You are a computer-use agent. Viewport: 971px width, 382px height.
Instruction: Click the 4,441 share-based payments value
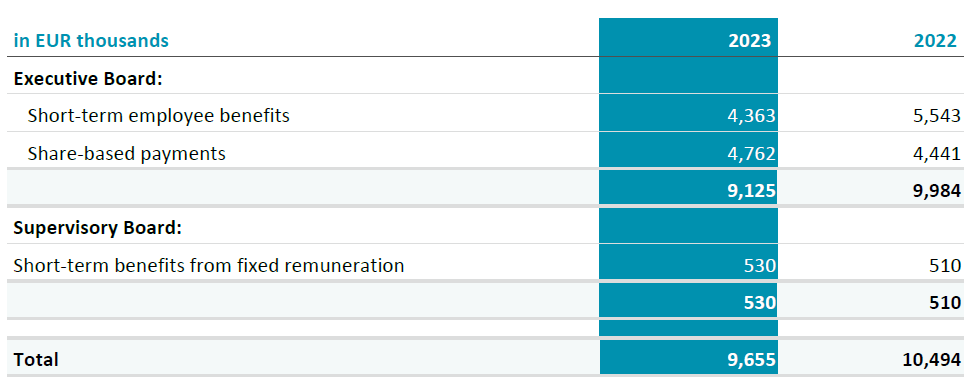[937, 154]
